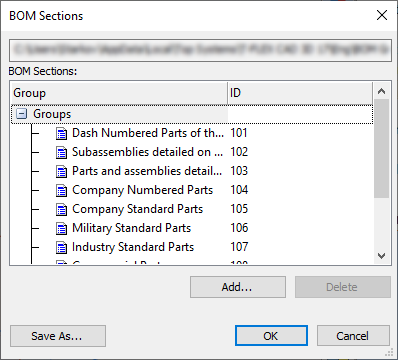Click the icon beside Military Standard Parts
The width and height of the screenshot is (398, 360).
click(61, 228)
